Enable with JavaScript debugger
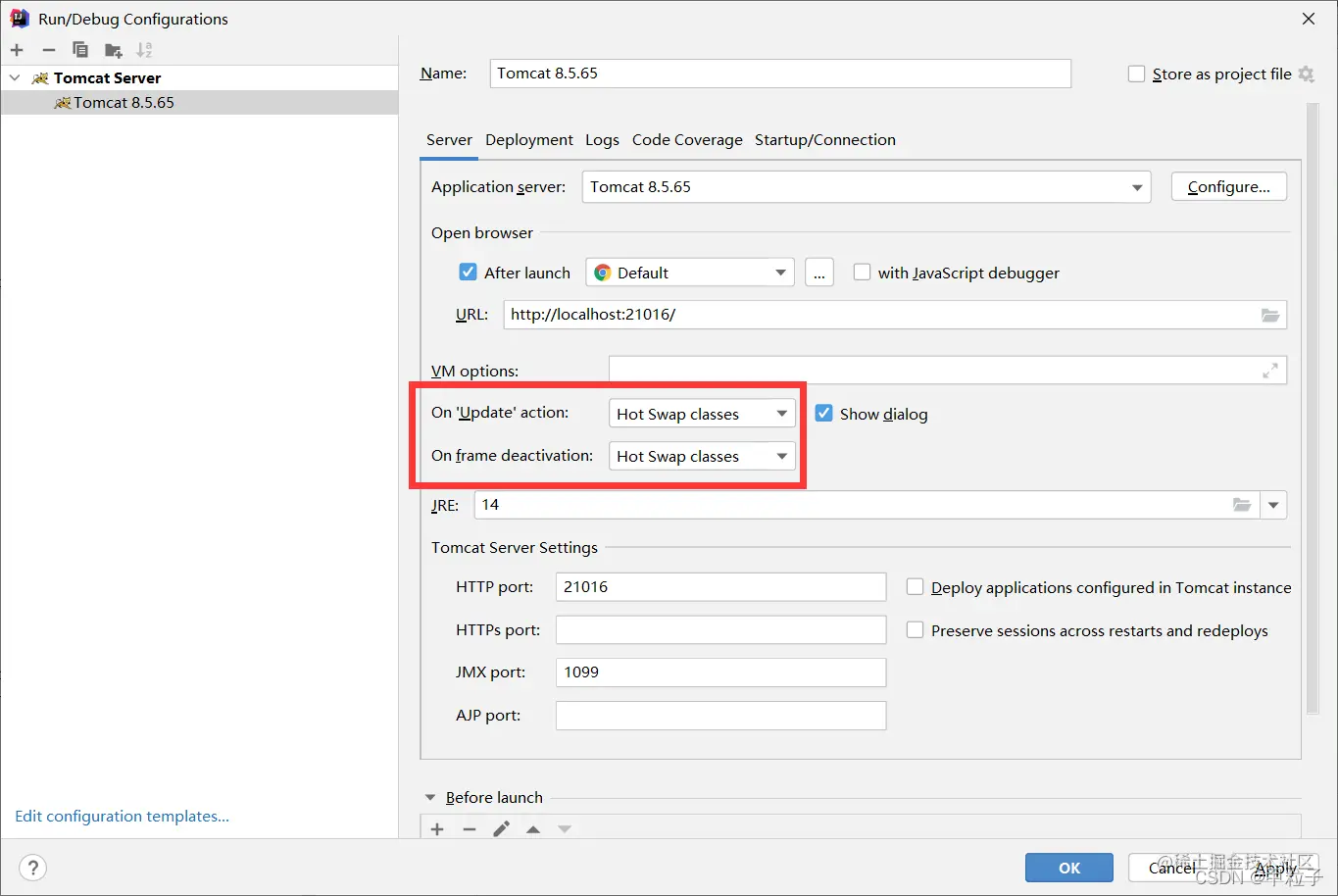Screen dimensions: 1338x896 [x=862, y=273]
